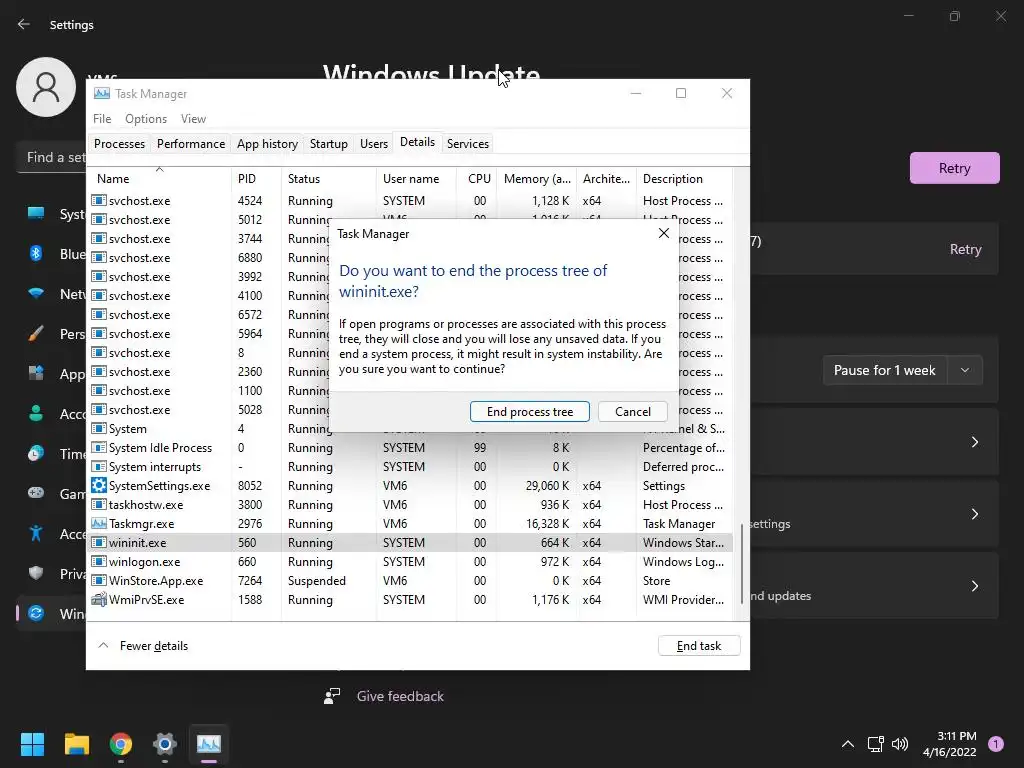Screen dimensions: 1024x768
Task: Switch to the Startup tab
Action: coord(328,144)
